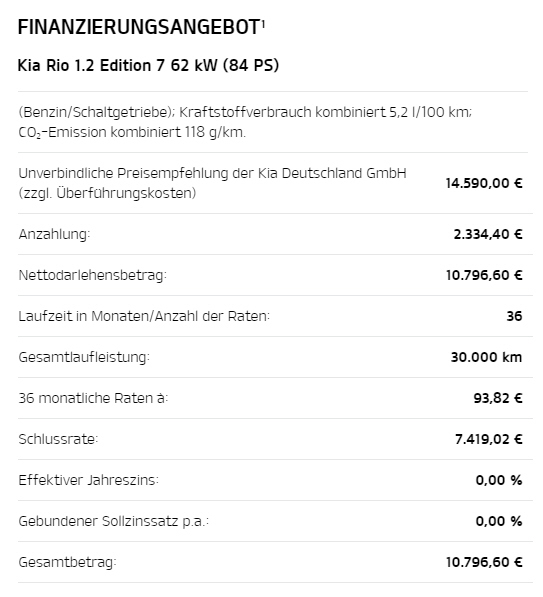Click the CO₂-Emission kombiniert text line
The height and width of the screenshot is (597, 543).
(132, 132)
